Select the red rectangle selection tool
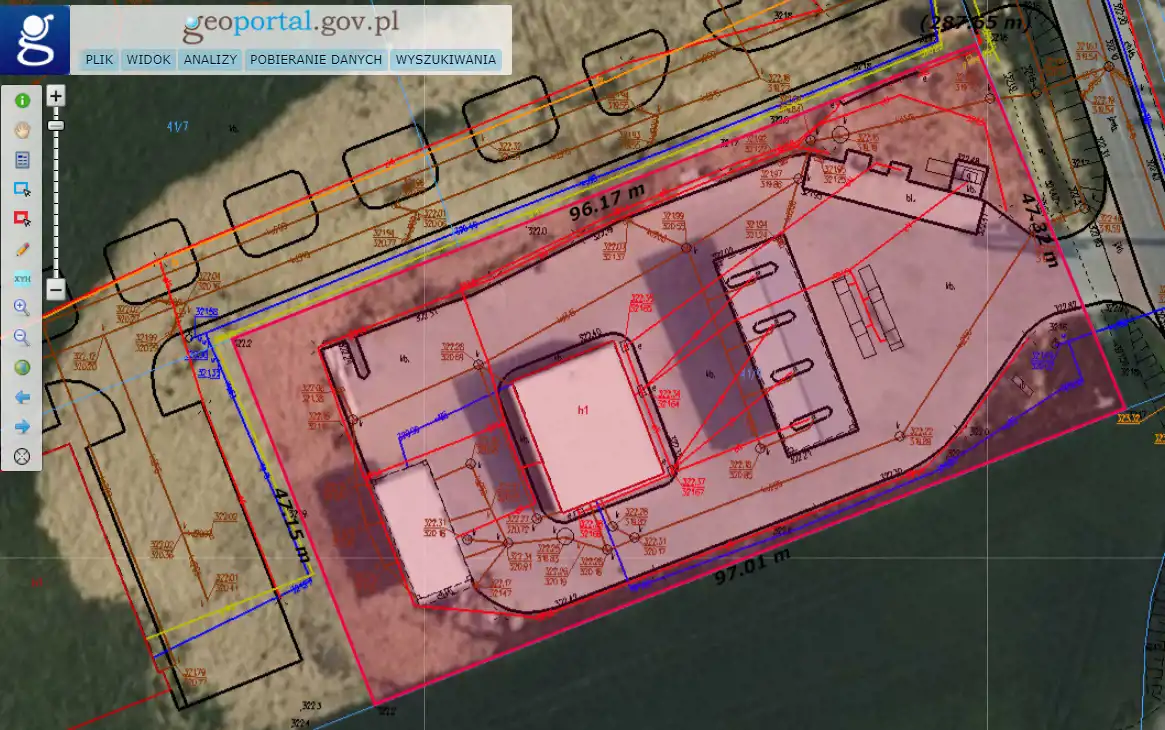Viewport: 1165px width, 730px height. (22, 219)
